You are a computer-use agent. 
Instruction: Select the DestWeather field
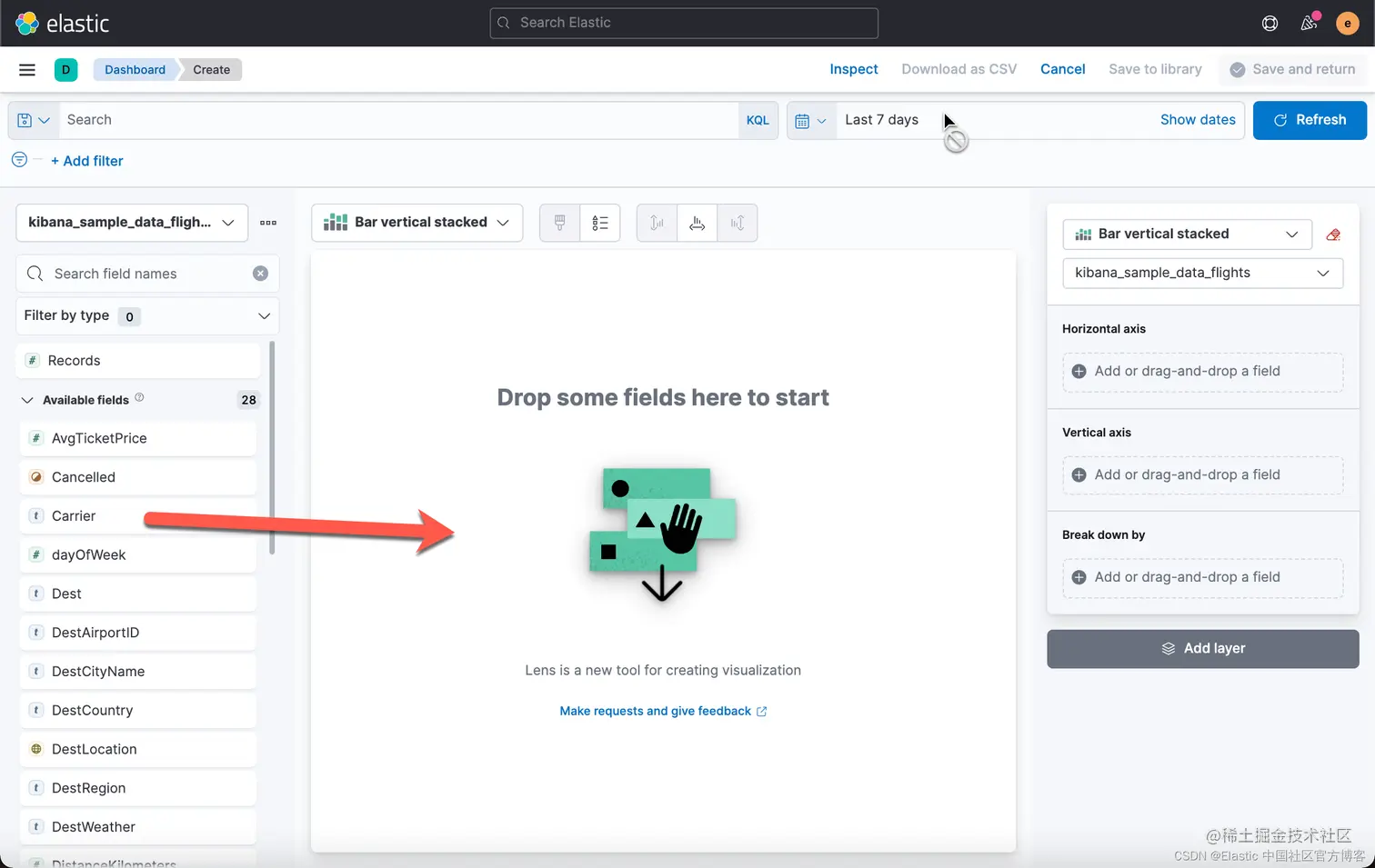pos(138,827)
